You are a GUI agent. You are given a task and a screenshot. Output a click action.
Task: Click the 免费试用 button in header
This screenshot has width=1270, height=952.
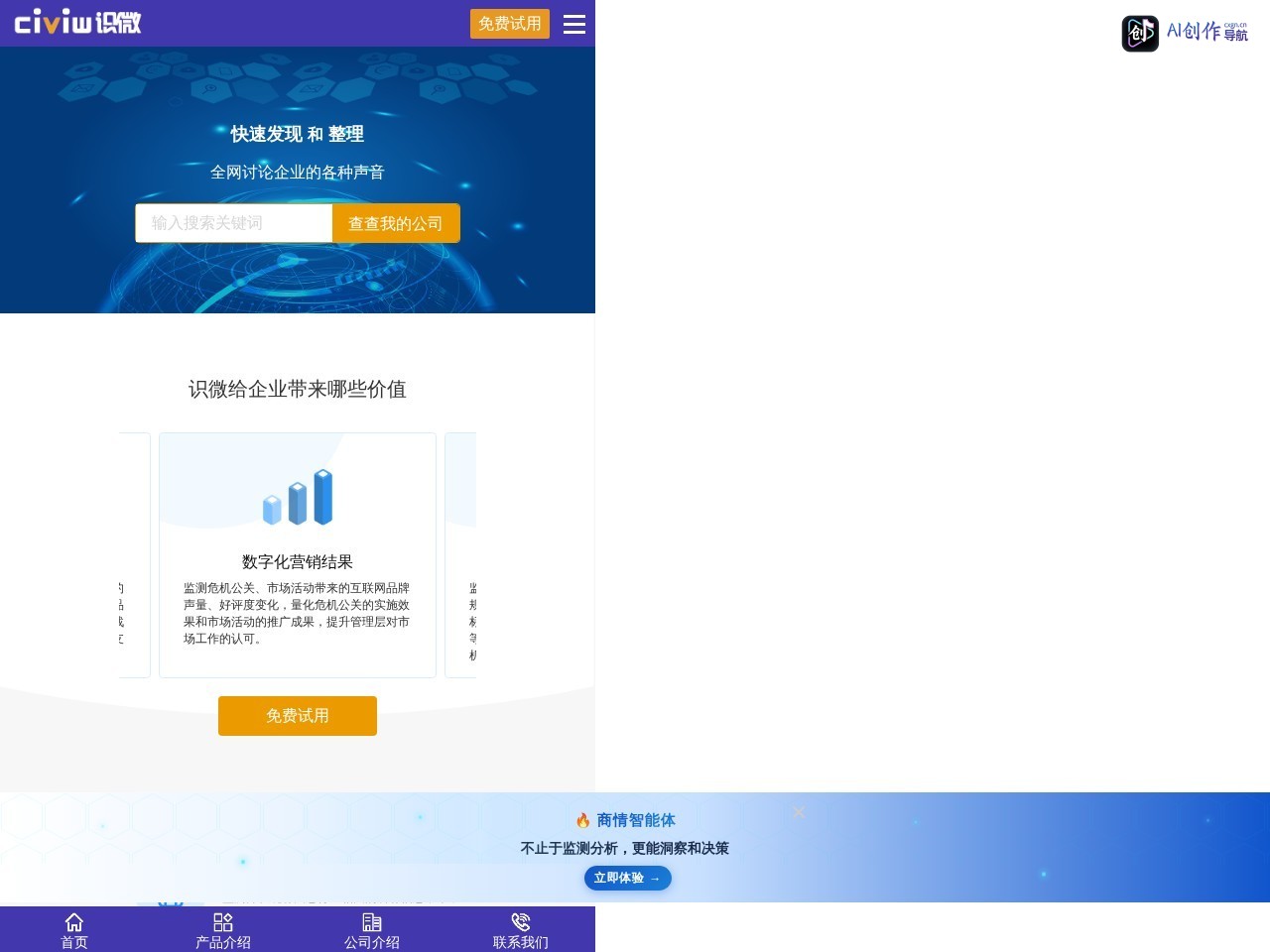click(510, 24)
